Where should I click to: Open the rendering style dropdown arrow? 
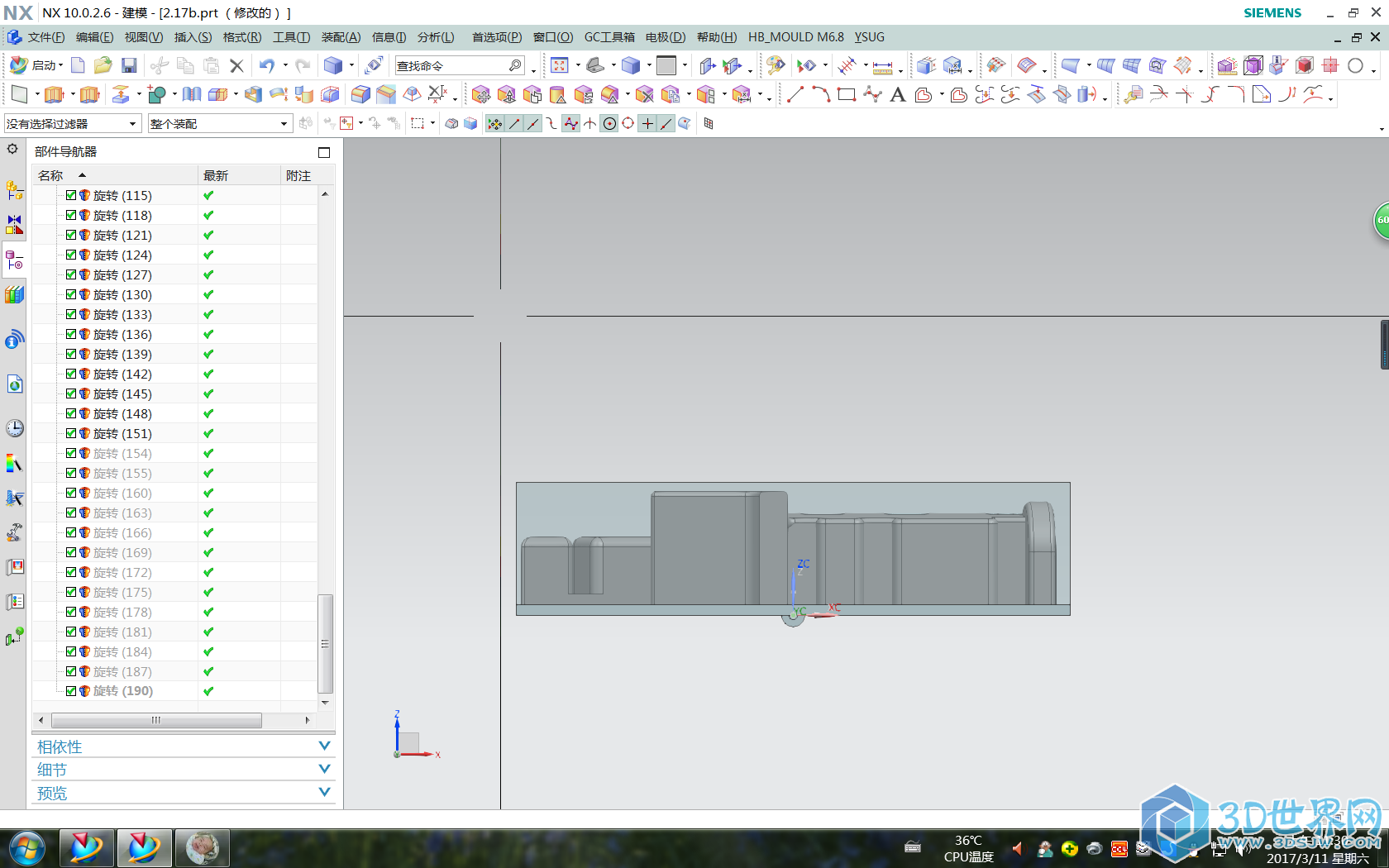click(649, 65)
